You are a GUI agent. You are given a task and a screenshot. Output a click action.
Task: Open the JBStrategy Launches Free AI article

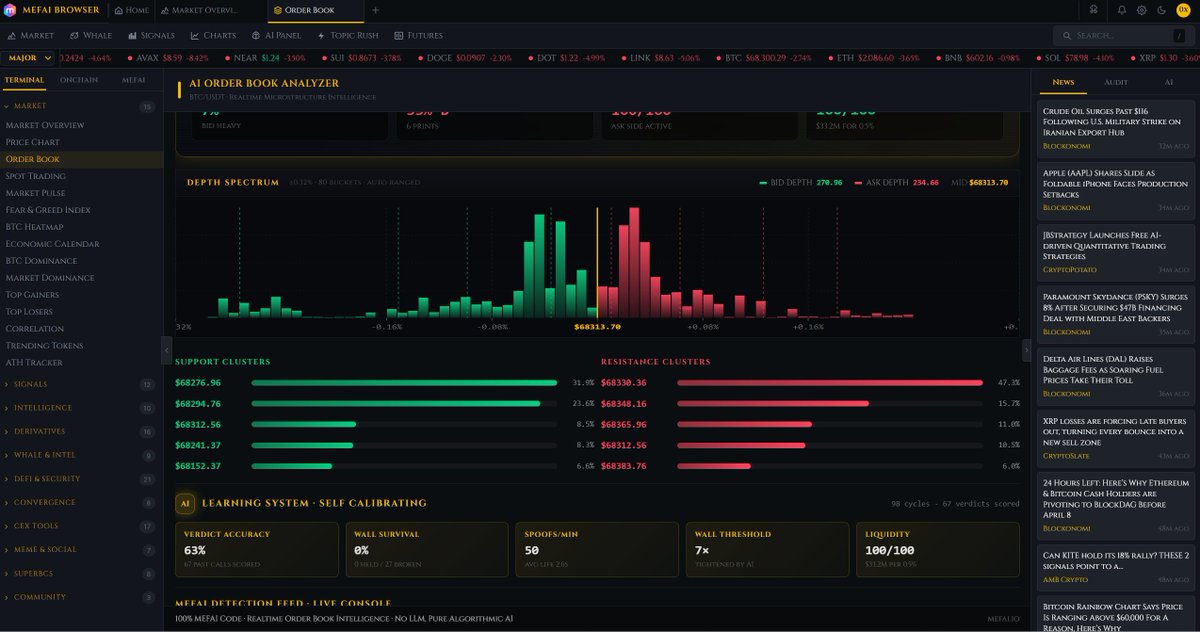click(1116, 251)
